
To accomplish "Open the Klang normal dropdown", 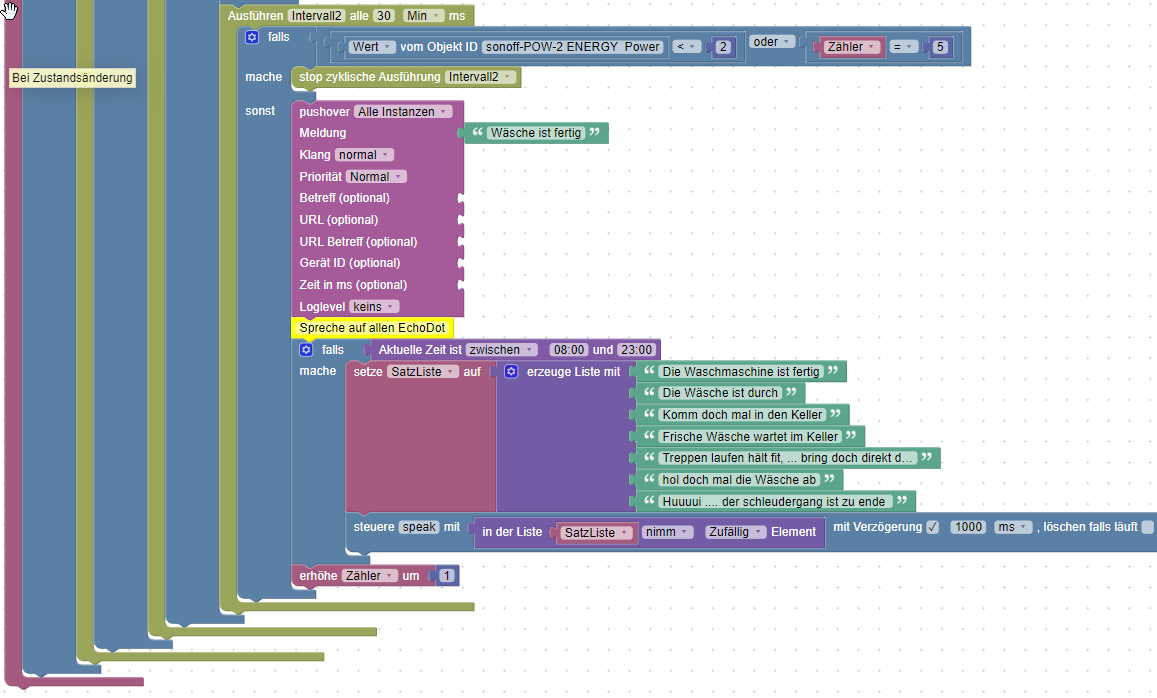I will tap(364, 155).
